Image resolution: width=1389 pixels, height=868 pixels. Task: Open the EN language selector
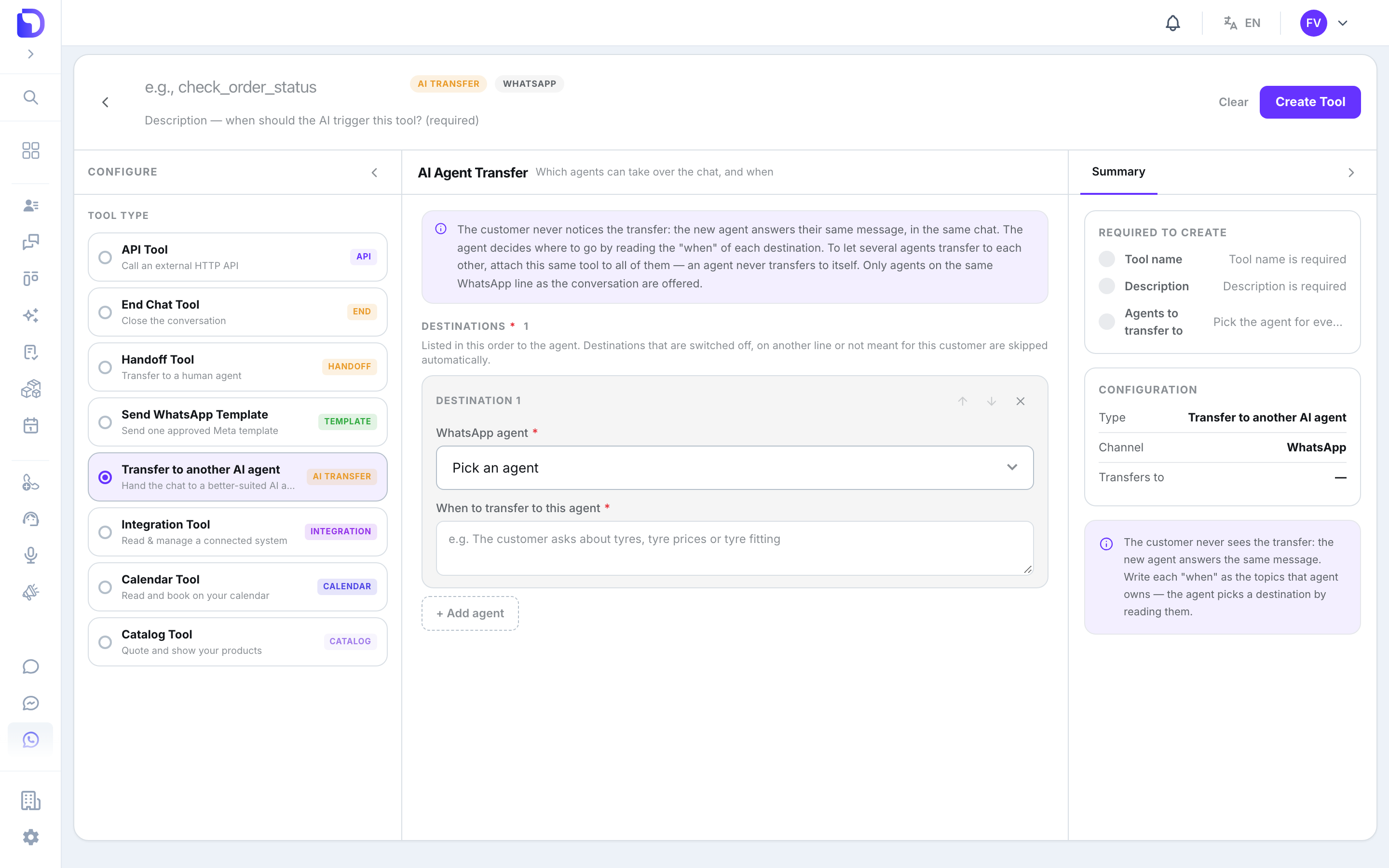[1242, 23]
